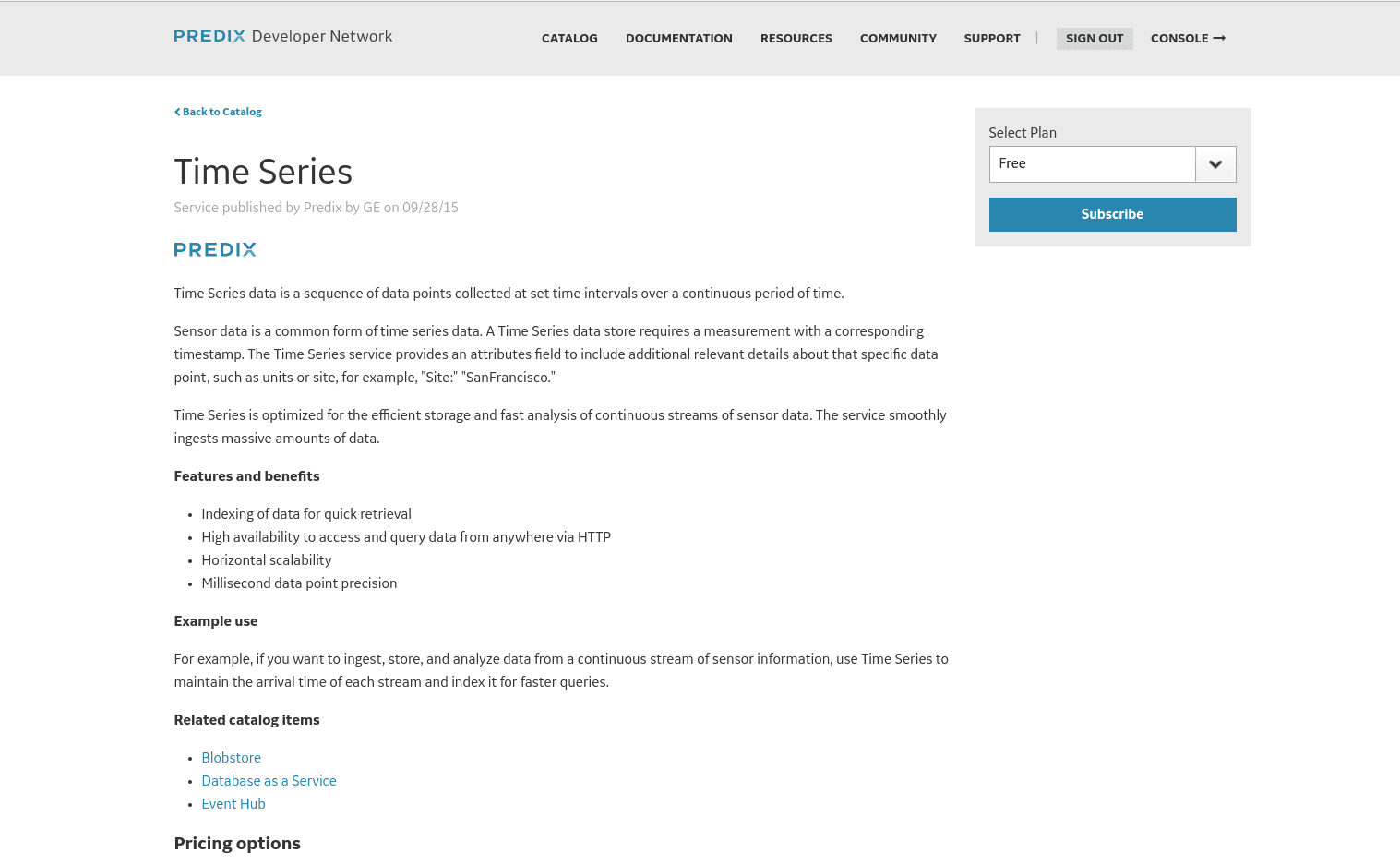
Task: Open the Blobstore related catalog link
Action: 231,758
